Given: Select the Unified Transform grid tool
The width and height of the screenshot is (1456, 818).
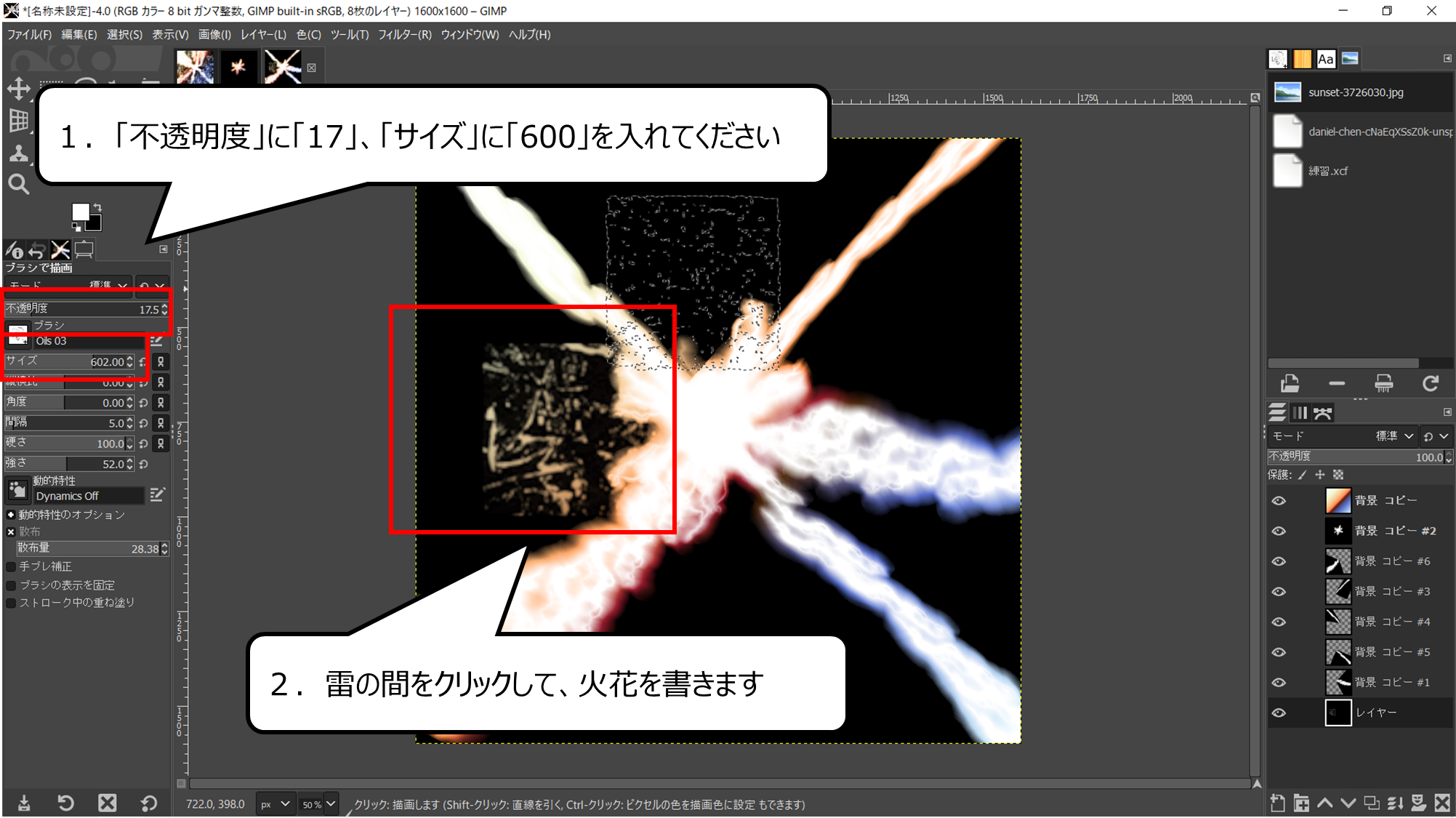Looking at the screenshot, I should (x=19, y=121).
